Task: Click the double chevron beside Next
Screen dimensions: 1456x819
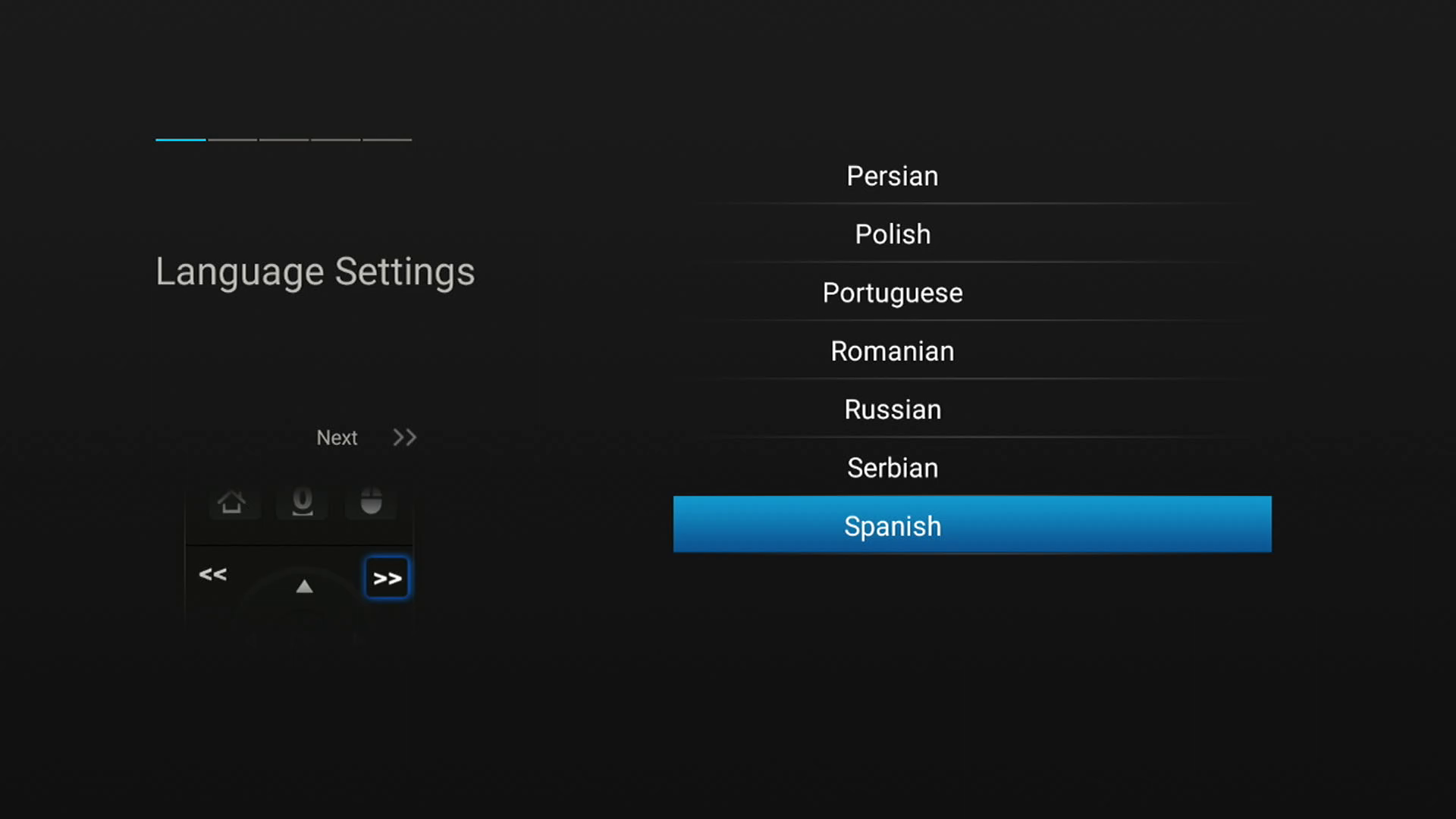Action: 404,438
